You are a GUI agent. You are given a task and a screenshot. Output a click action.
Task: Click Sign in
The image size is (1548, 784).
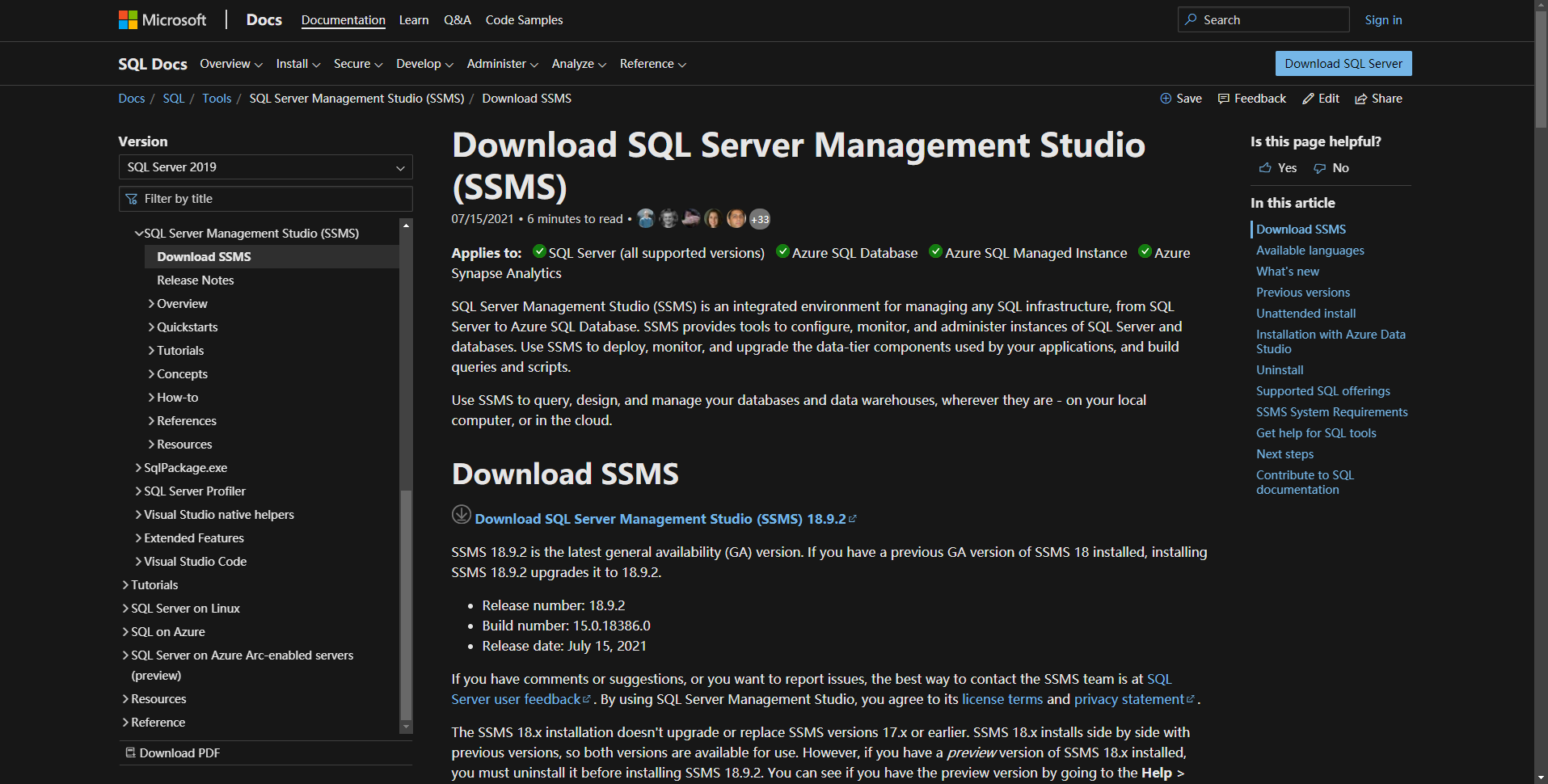[x=1383, y=20]
